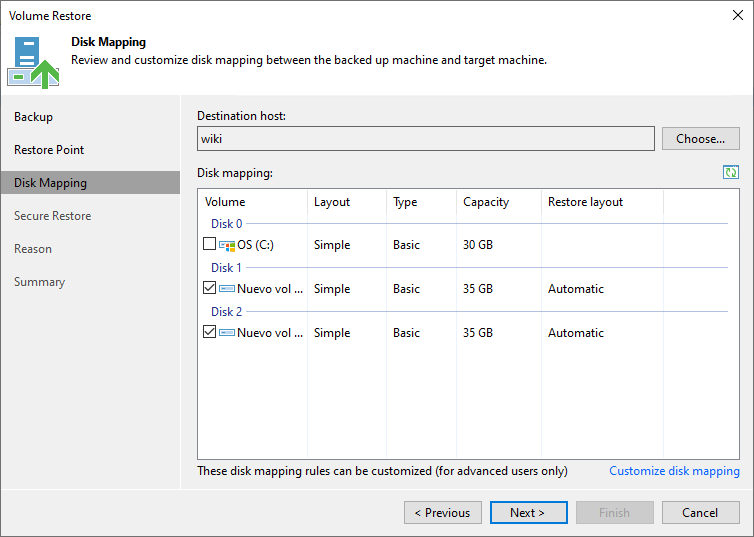Sort by the Restore layout column header
754x537 pixels.
point(603,202)
